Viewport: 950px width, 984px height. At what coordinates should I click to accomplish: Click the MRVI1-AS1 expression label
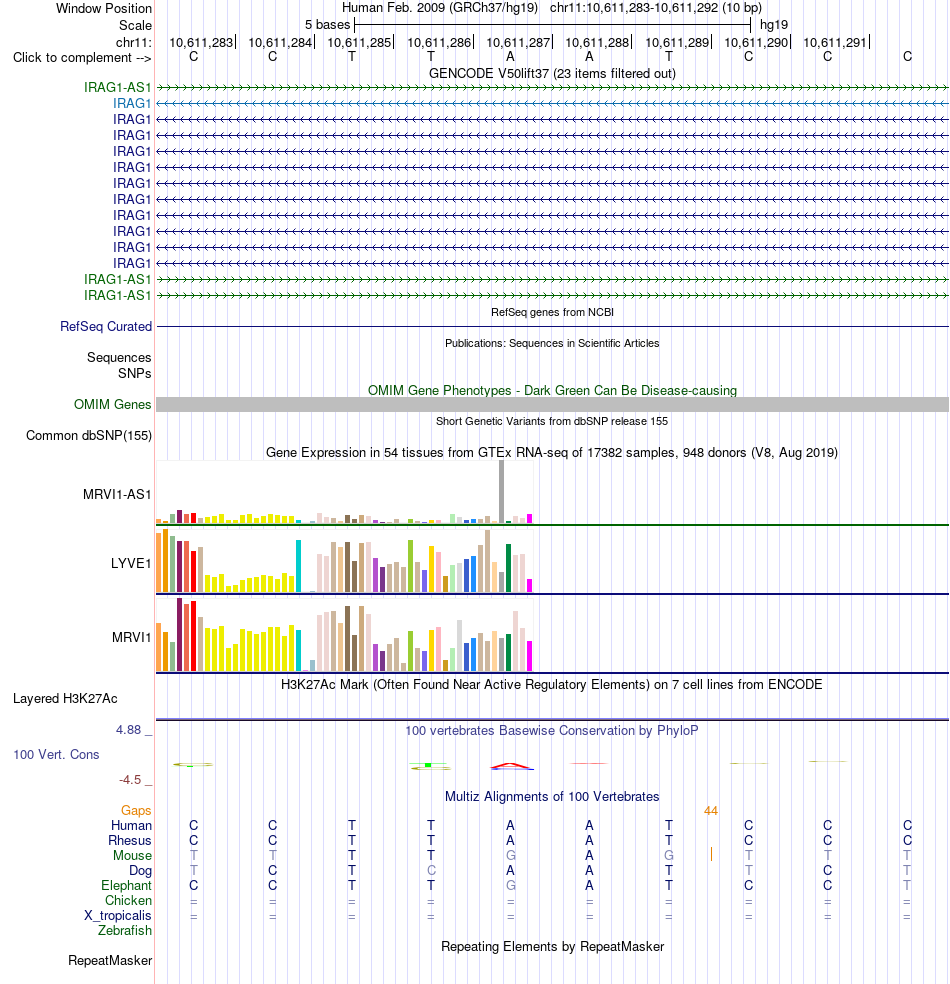click(x=117, y=495)
